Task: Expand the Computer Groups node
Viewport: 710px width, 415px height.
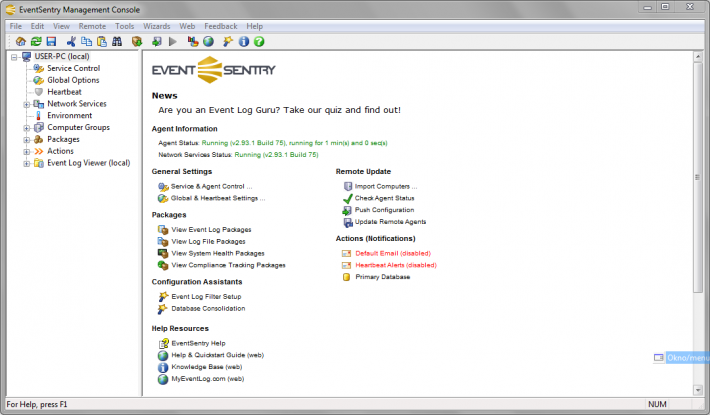Action: 27,128
